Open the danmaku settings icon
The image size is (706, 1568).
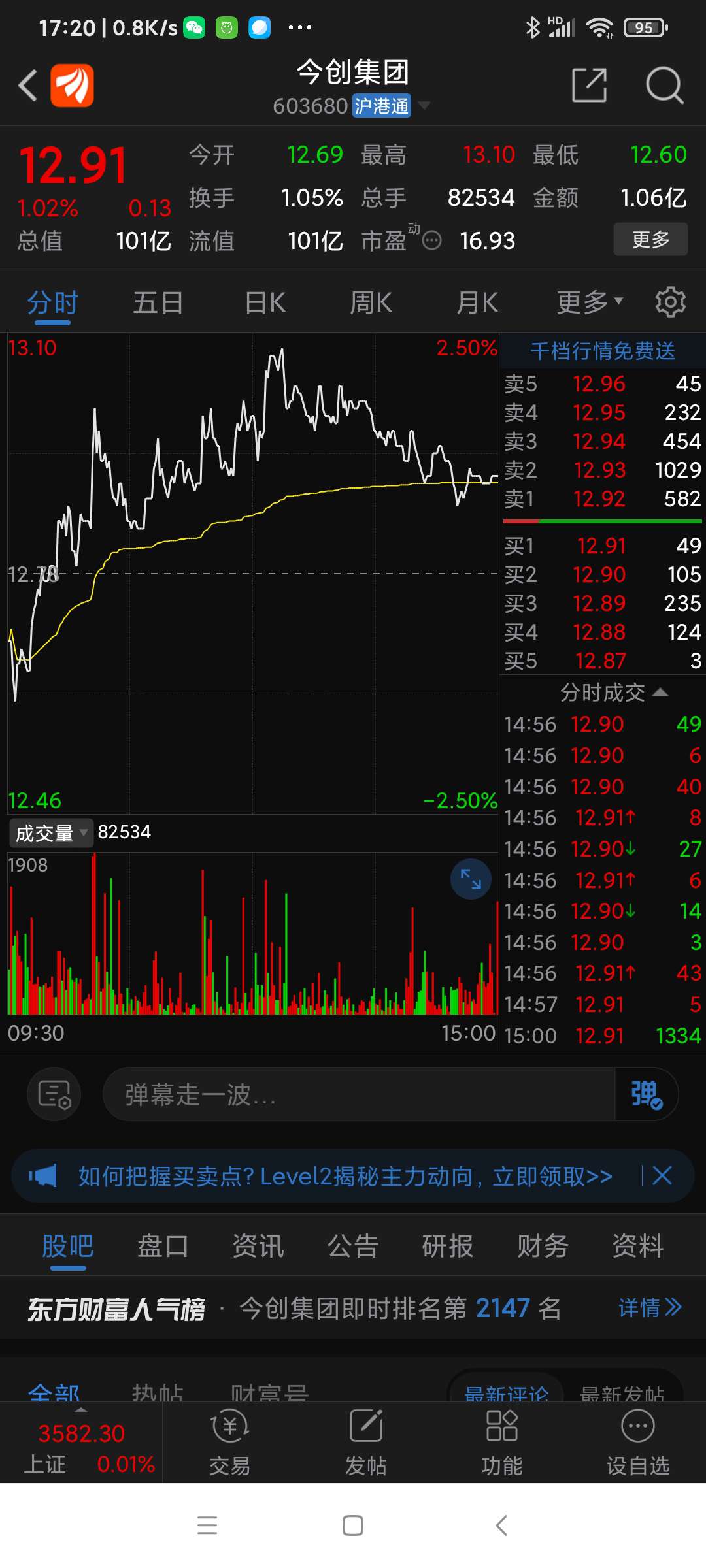(x=54, y=1094)
